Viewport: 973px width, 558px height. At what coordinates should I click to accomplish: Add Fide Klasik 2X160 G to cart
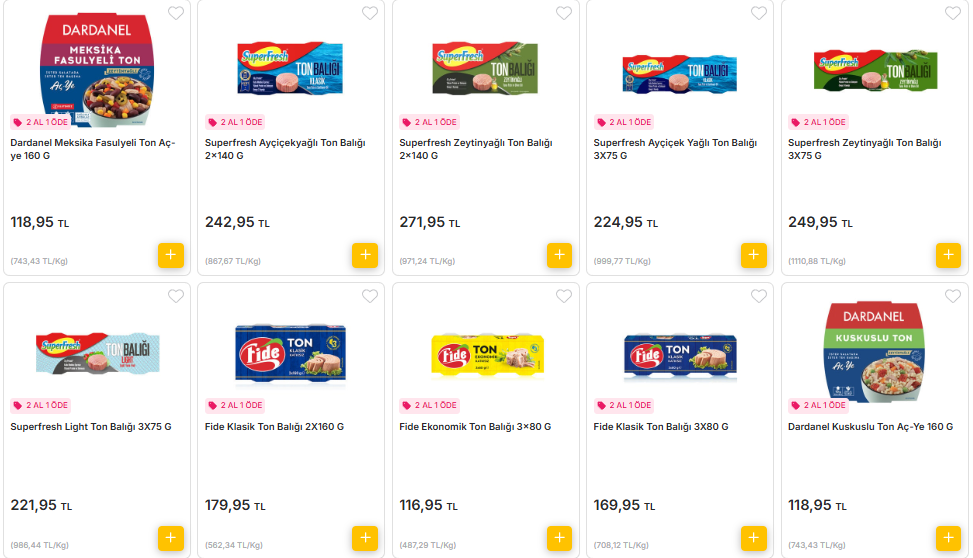(x=365, y=538)
